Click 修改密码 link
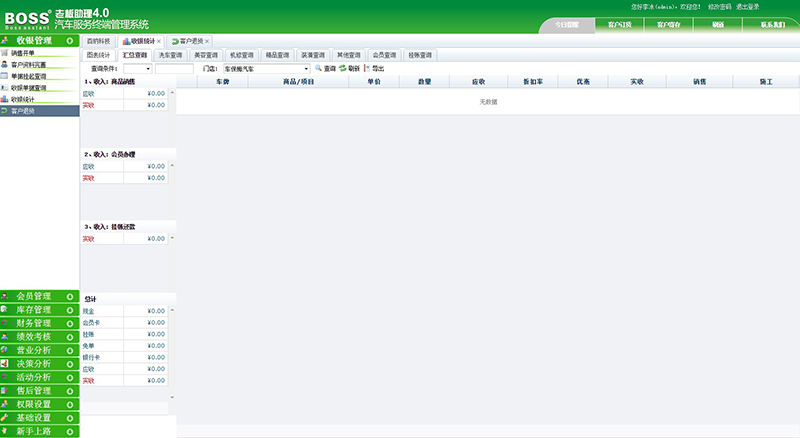This screenshot has height=438, width=800. (x=719, y=7)
